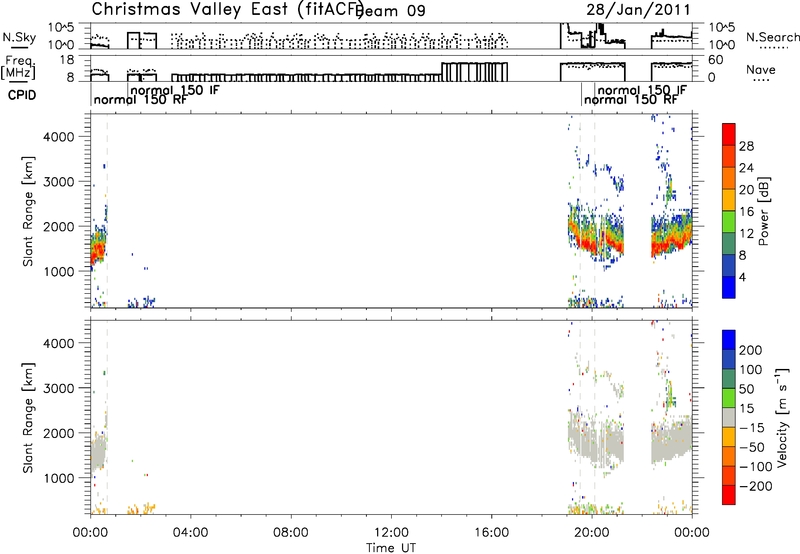Click the gray segment of velocity colorbar

pyautogui.click(x=729, y=418)
